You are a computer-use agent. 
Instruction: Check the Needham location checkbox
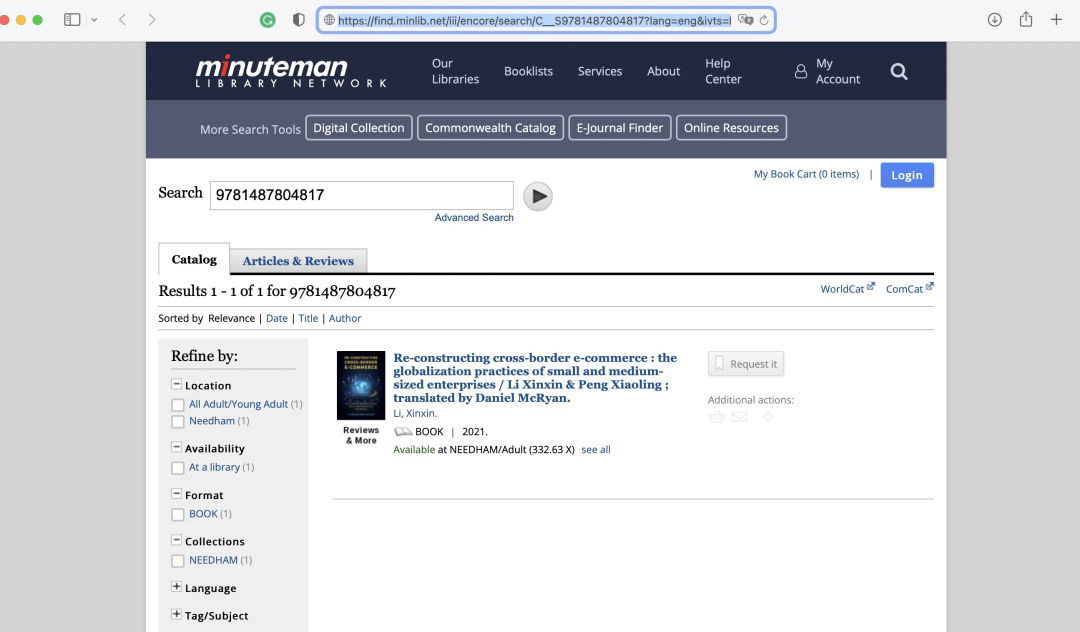178,421
